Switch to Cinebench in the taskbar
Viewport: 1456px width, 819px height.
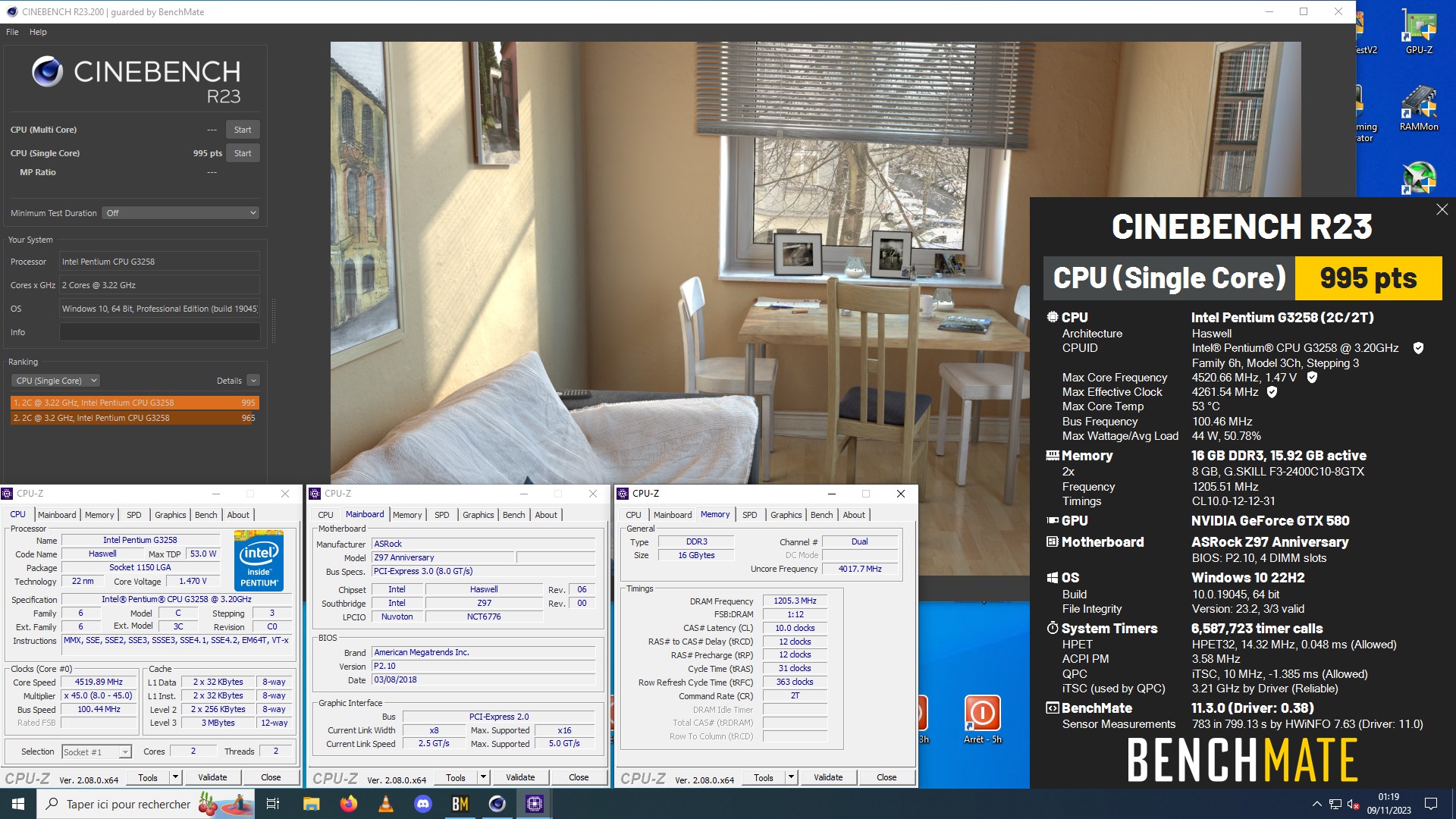(497, 804)
